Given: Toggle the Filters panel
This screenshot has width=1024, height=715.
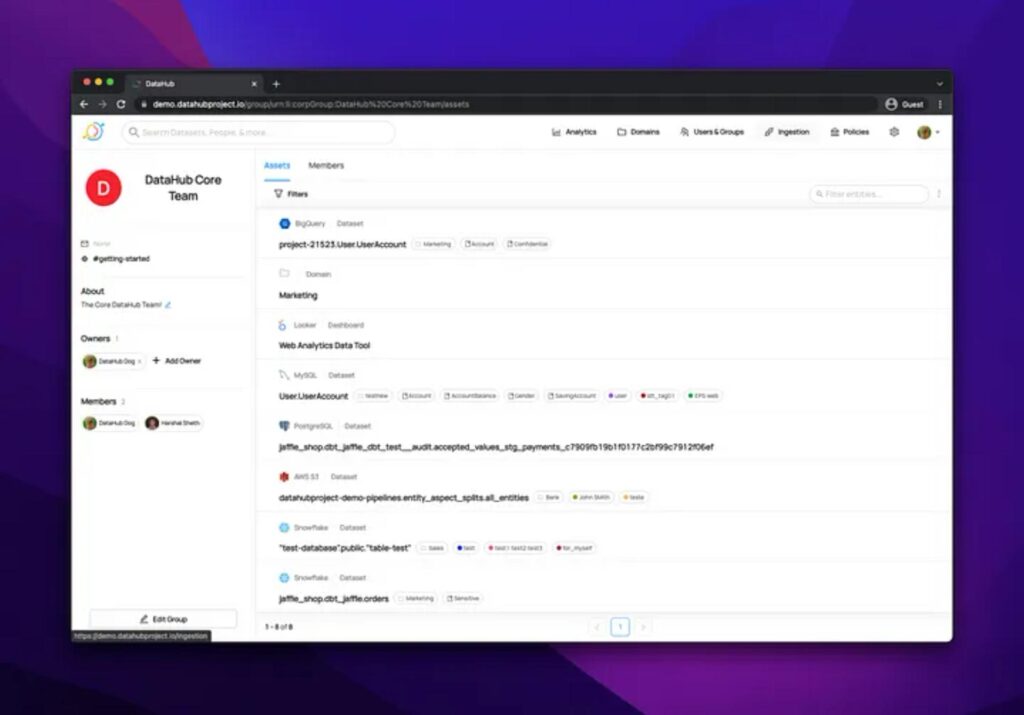Looking at the screenshot, I should (x=291, y=192).
